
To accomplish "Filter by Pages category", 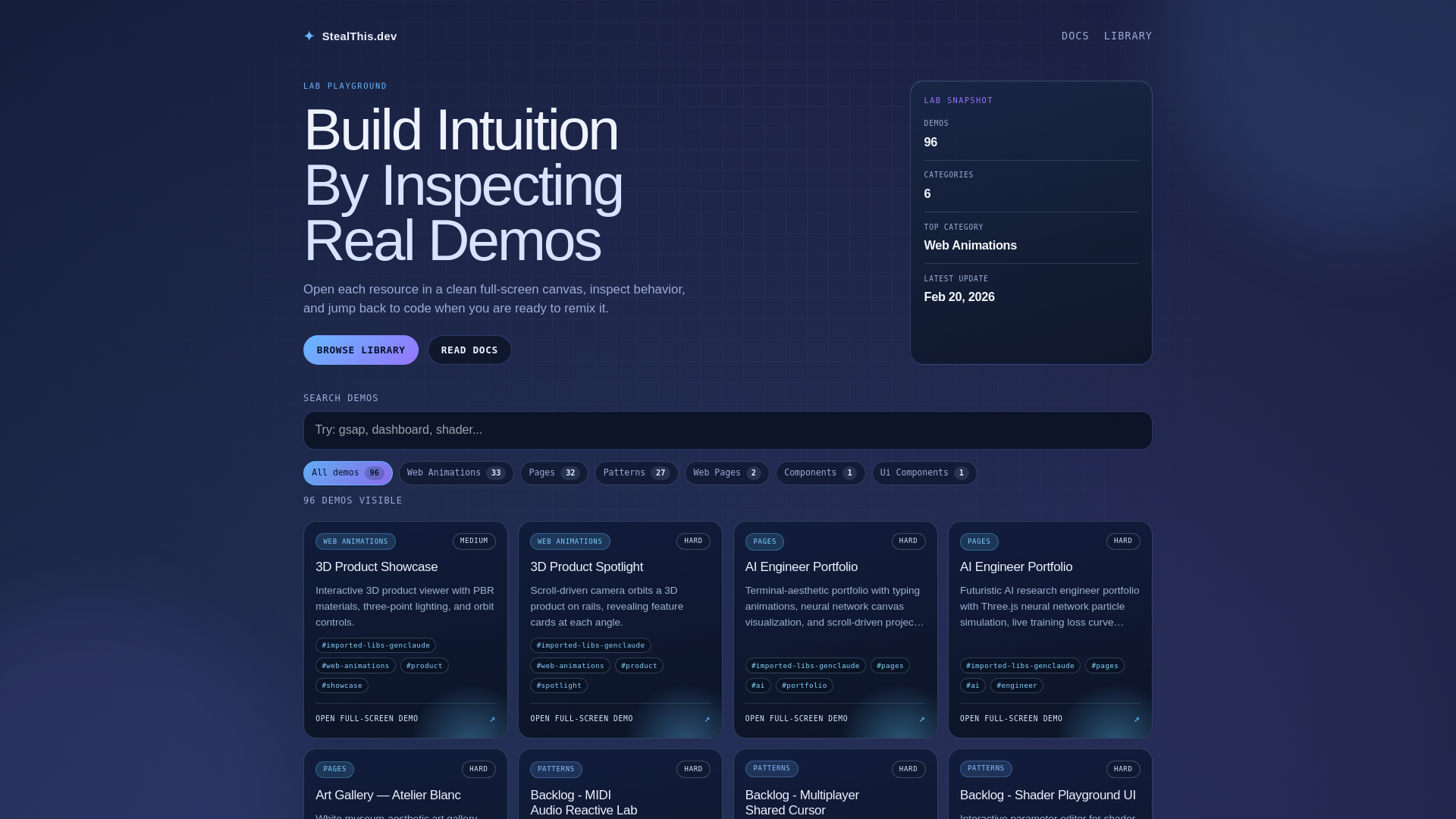I will pyautogui.click(x=554, y=473).
